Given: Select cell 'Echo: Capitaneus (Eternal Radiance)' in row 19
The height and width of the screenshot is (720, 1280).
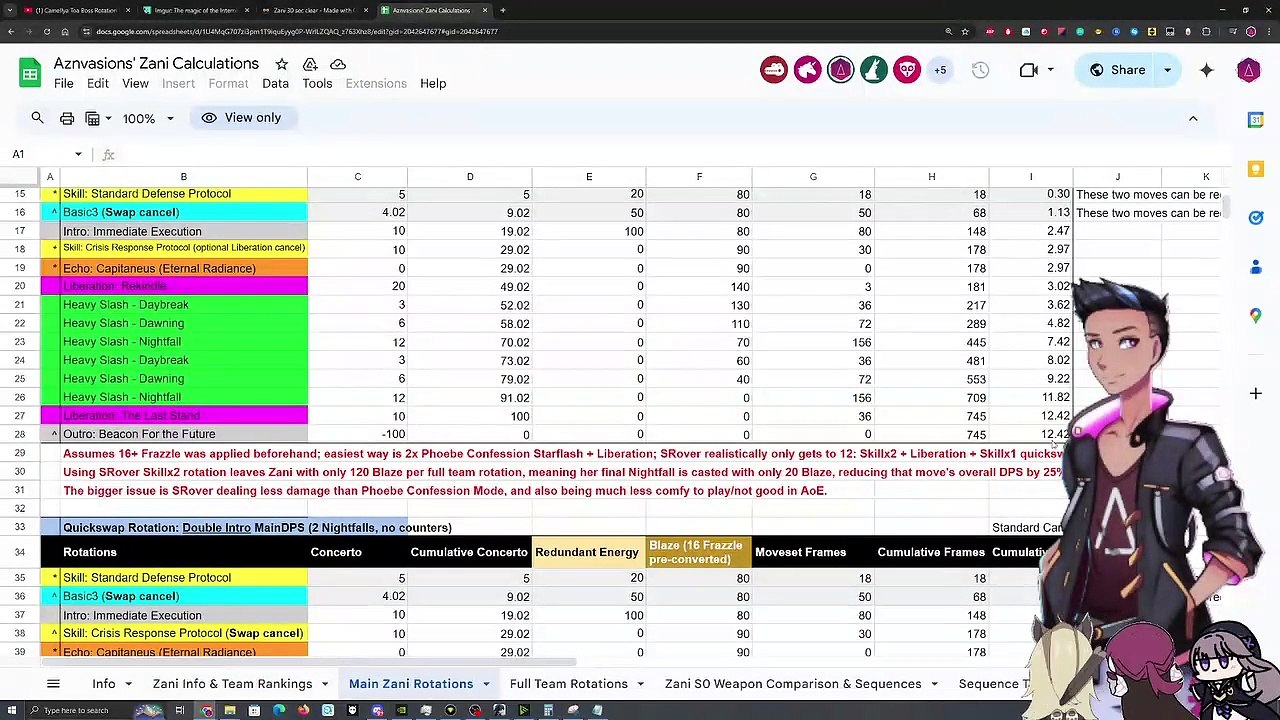Looking at the screenshot, I should (x=183, y=268).
